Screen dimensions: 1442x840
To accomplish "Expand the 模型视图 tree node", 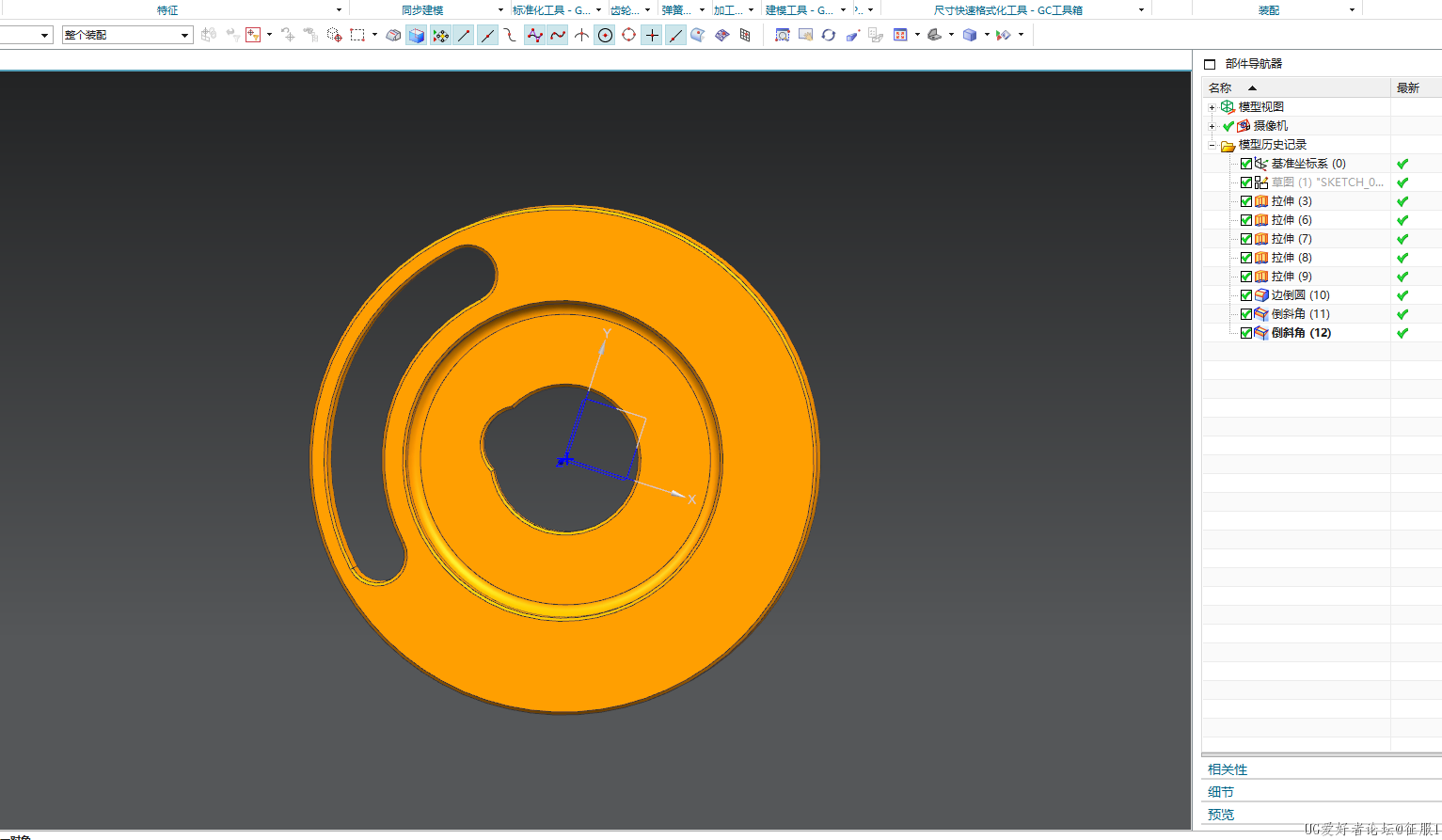I will point(1212,107).
